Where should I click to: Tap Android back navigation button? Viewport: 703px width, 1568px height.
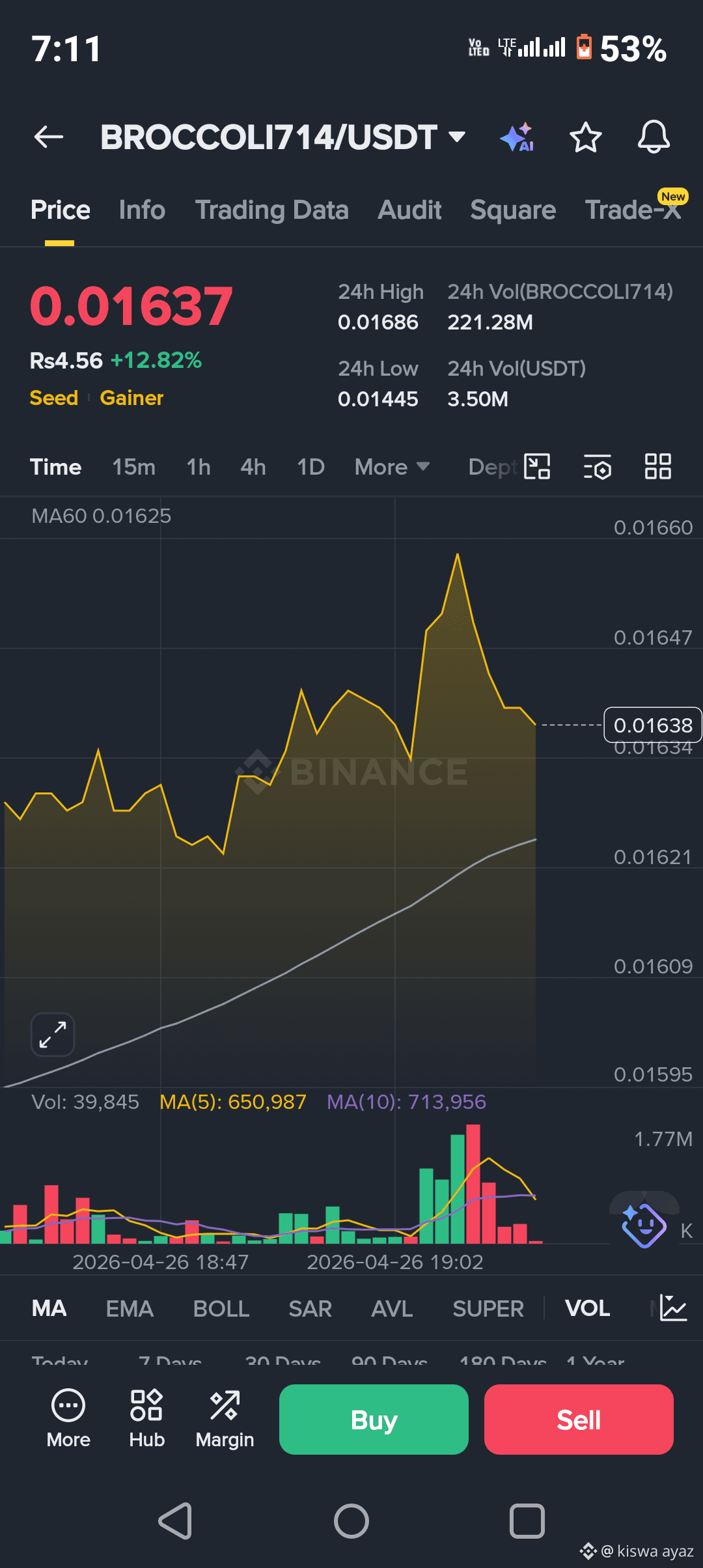click(x=176, y=1521)
